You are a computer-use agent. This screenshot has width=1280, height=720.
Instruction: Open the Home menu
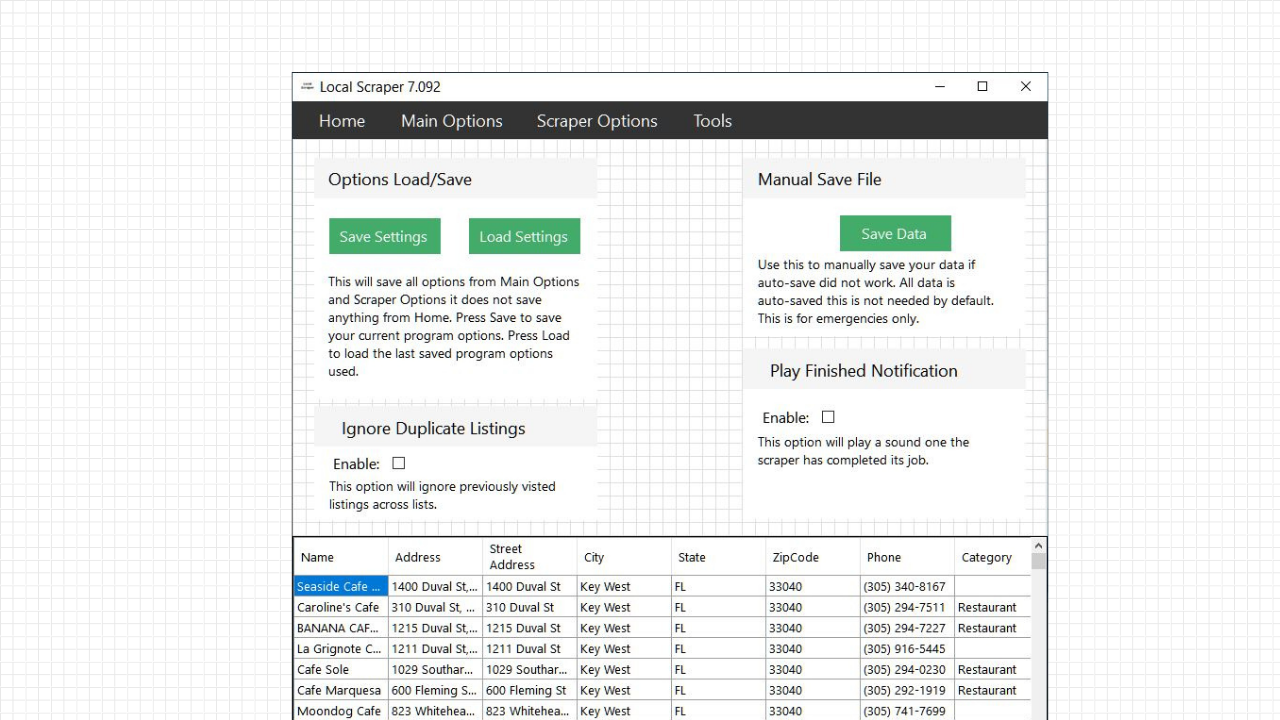[x=342, y=120]
